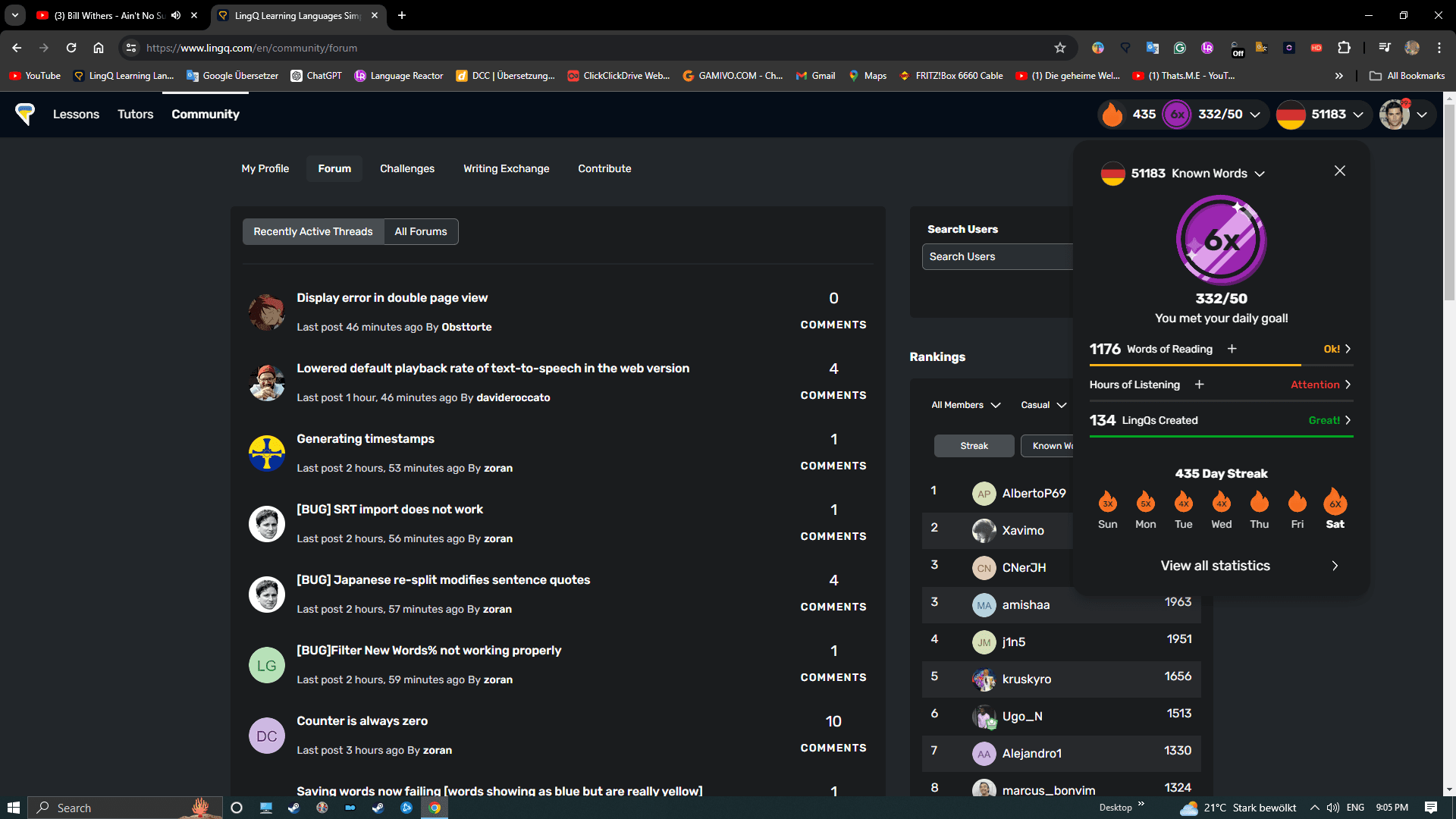1456x819 pixels.
Task: Select Saturday 6x streak flame
Action: click(1335, 502)
